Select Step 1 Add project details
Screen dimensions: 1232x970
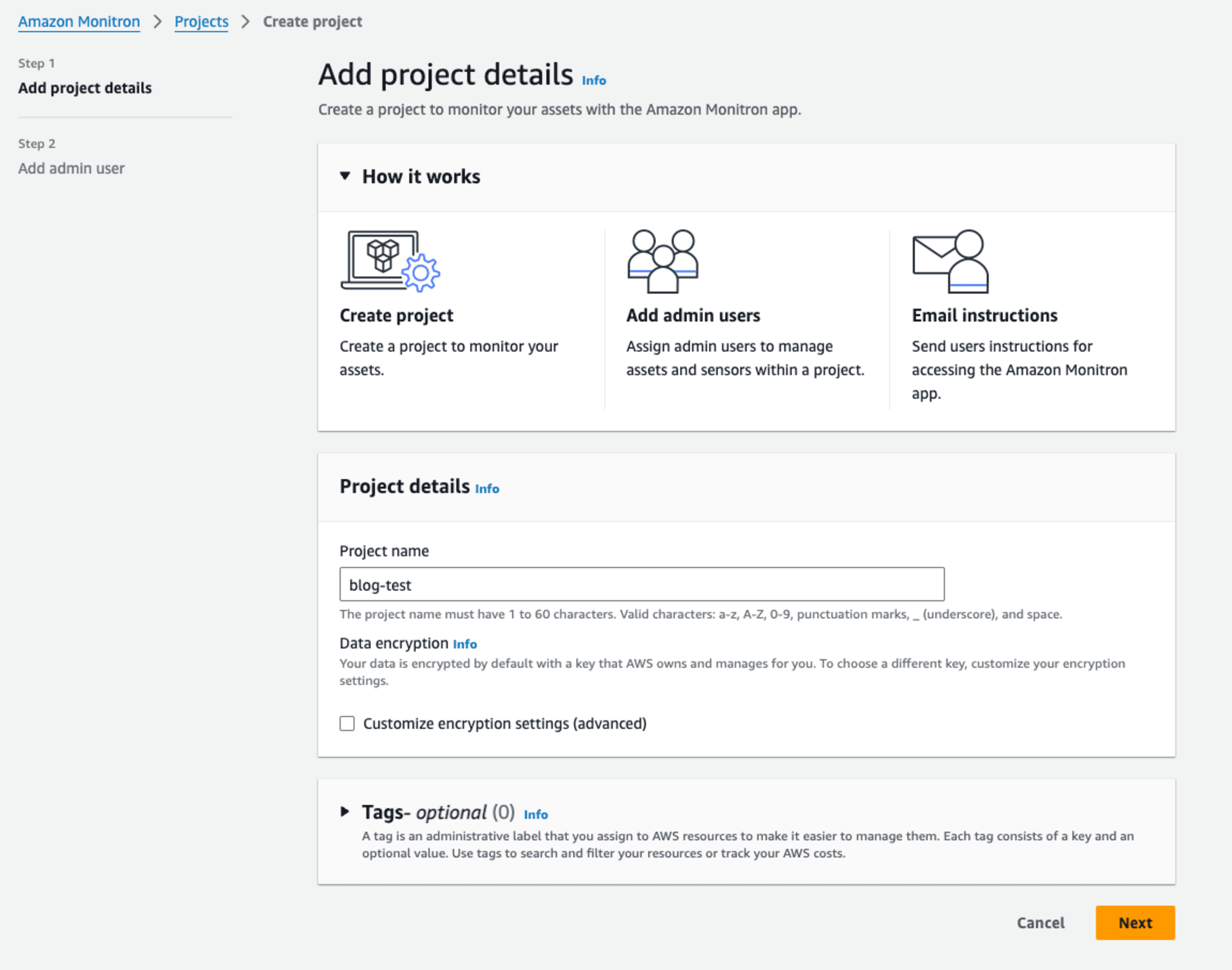pyautogui.click(x=85, y=88)
